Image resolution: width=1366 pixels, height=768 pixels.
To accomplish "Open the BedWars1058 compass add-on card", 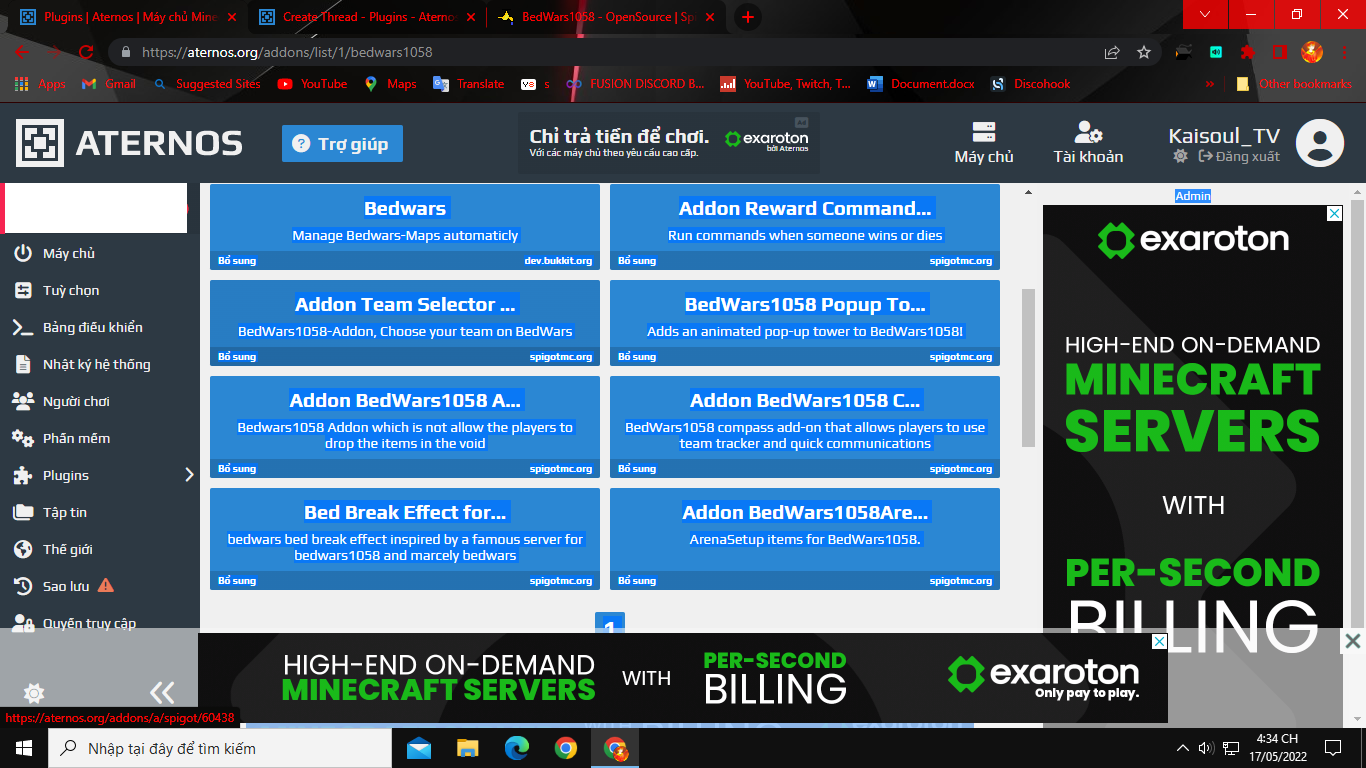I will click(805, 426).
